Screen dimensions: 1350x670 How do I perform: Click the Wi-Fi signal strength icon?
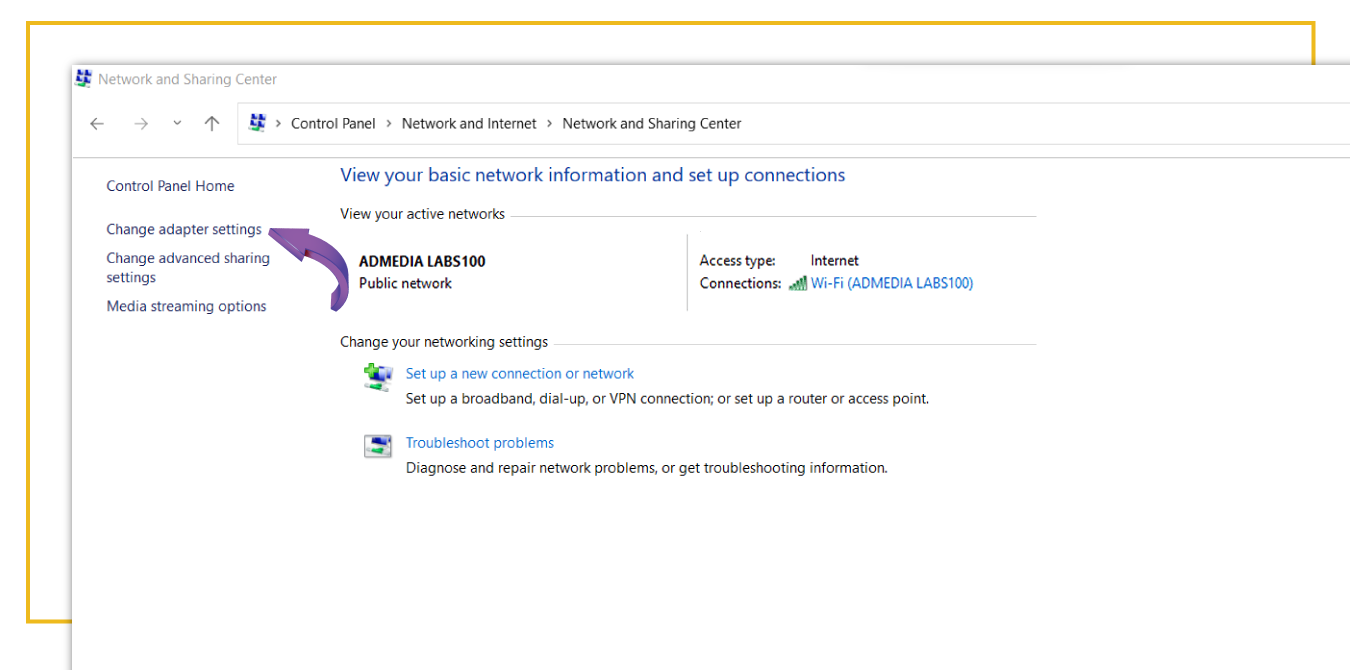point(797,284)
